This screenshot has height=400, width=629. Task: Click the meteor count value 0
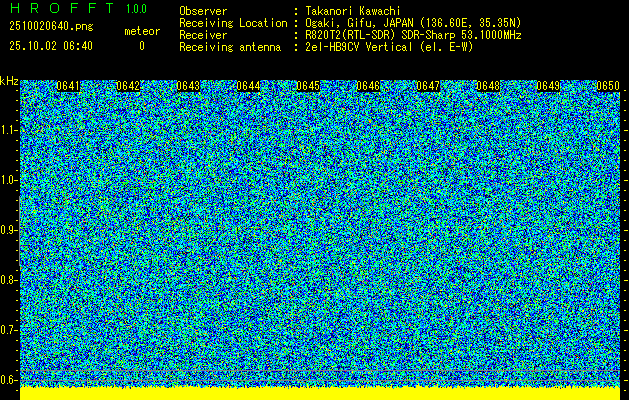[x=142, y=46]
